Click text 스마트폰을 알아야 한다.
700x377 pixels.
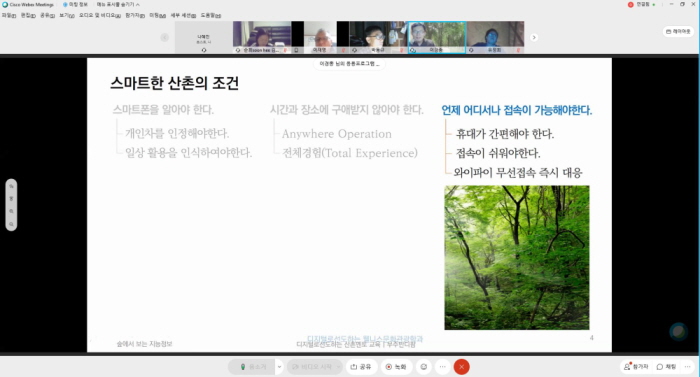tap(163, 110)
